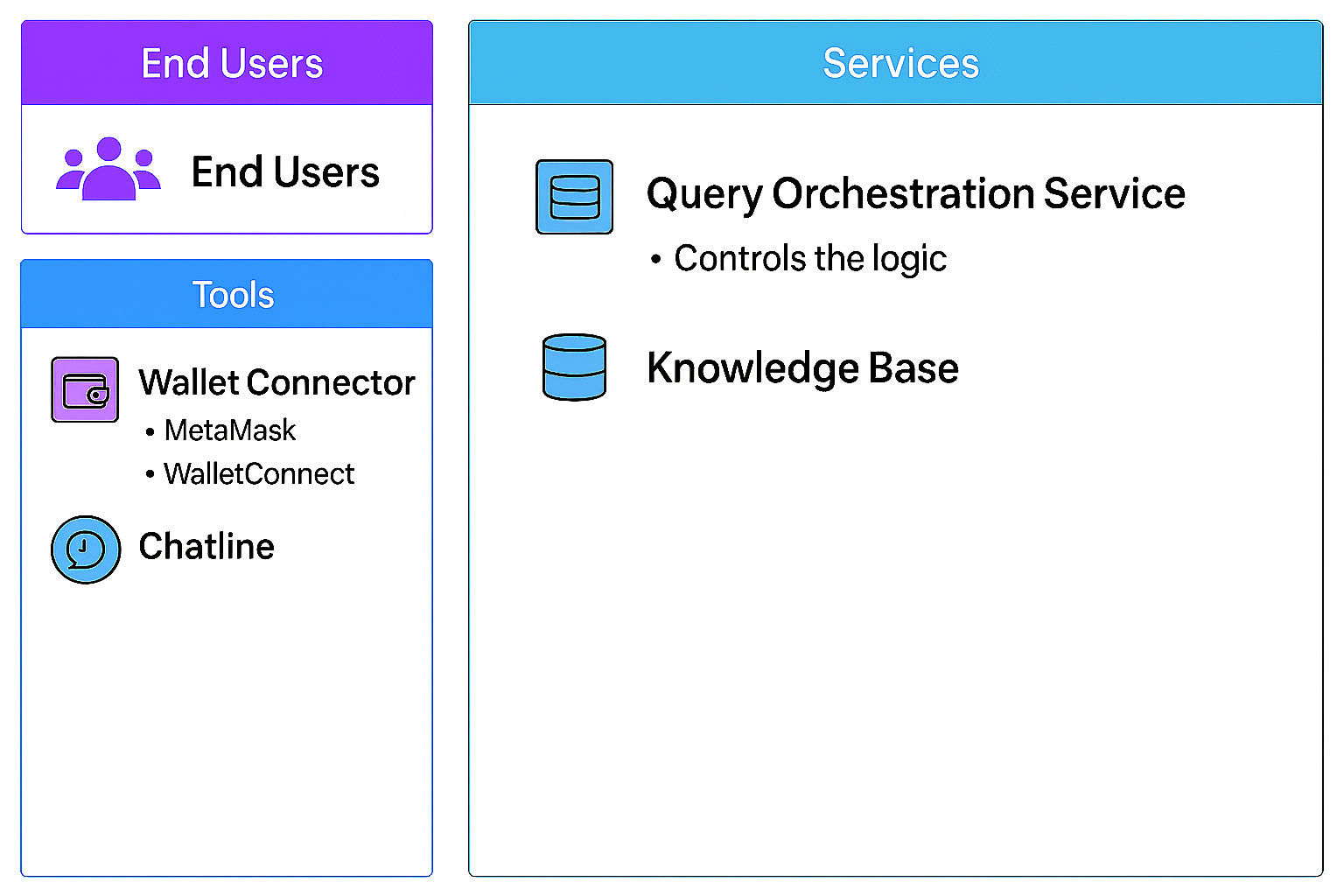Click the Knowledge Base label

click(802, 367)
